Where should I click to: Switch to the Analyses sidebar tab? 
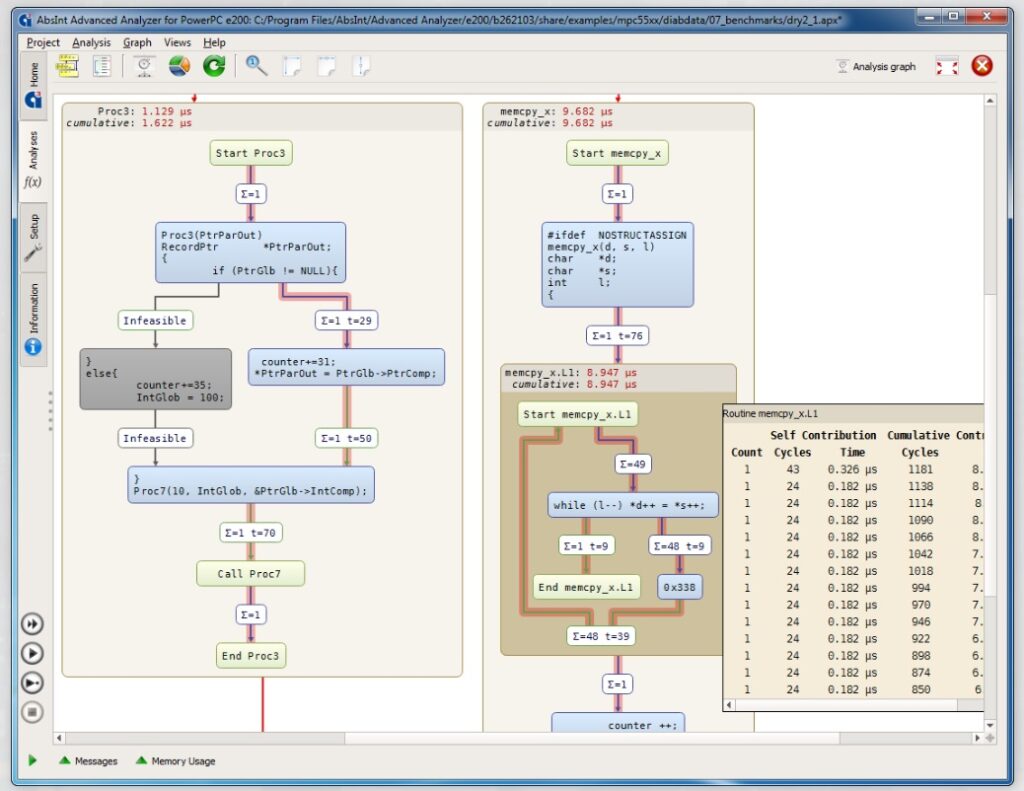pyautogui.click(x=33, y=161)
